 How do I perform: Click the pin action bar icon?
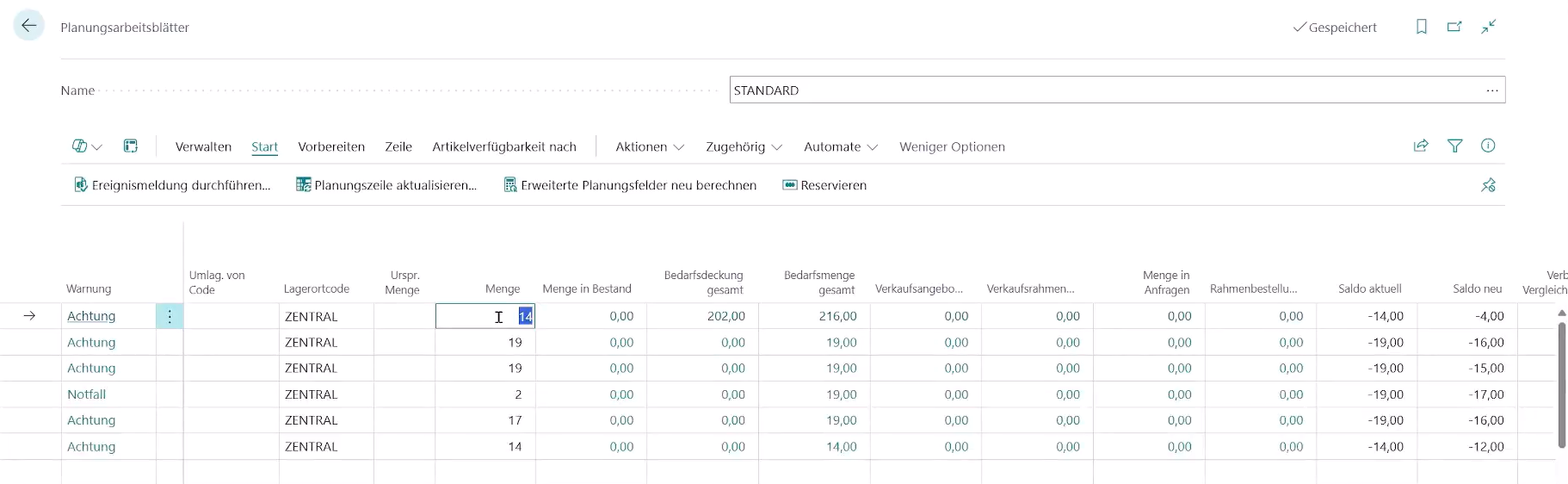tap(1488, 185)
